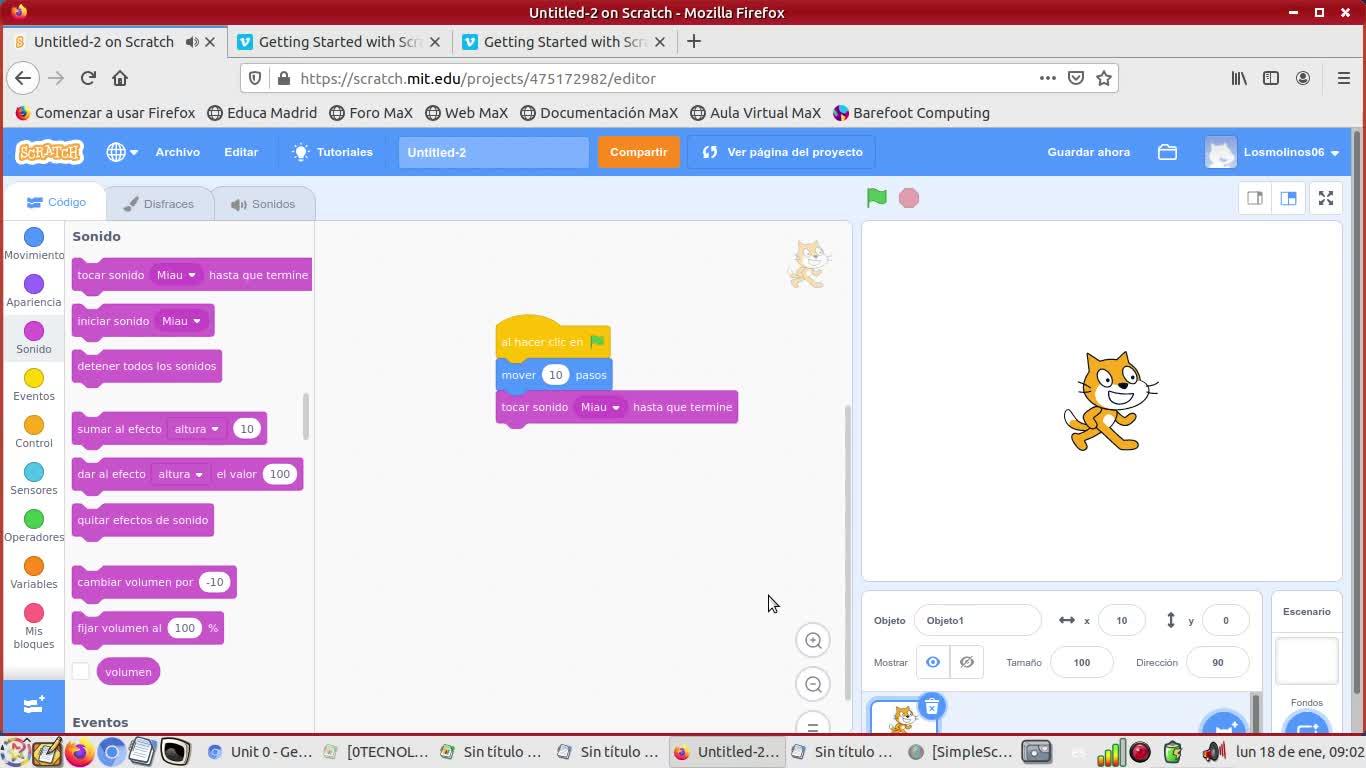This screenshot has width=1366, height=768.
Task: Open Miau dropdown in tocar sonido palette block
Action: (177, 275)
